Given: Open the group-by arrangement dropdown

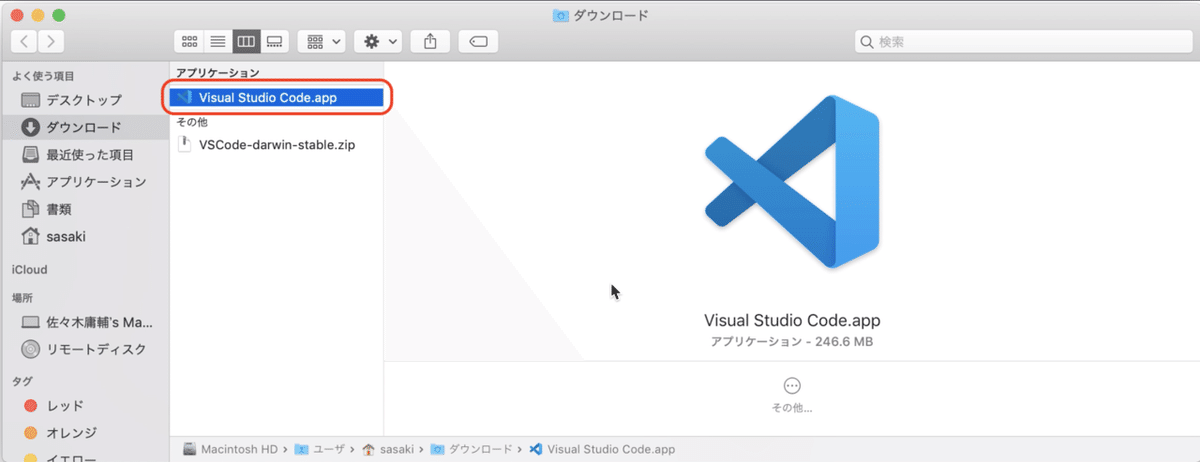Looking at the screenshot, I should click(x=322, y=41).
